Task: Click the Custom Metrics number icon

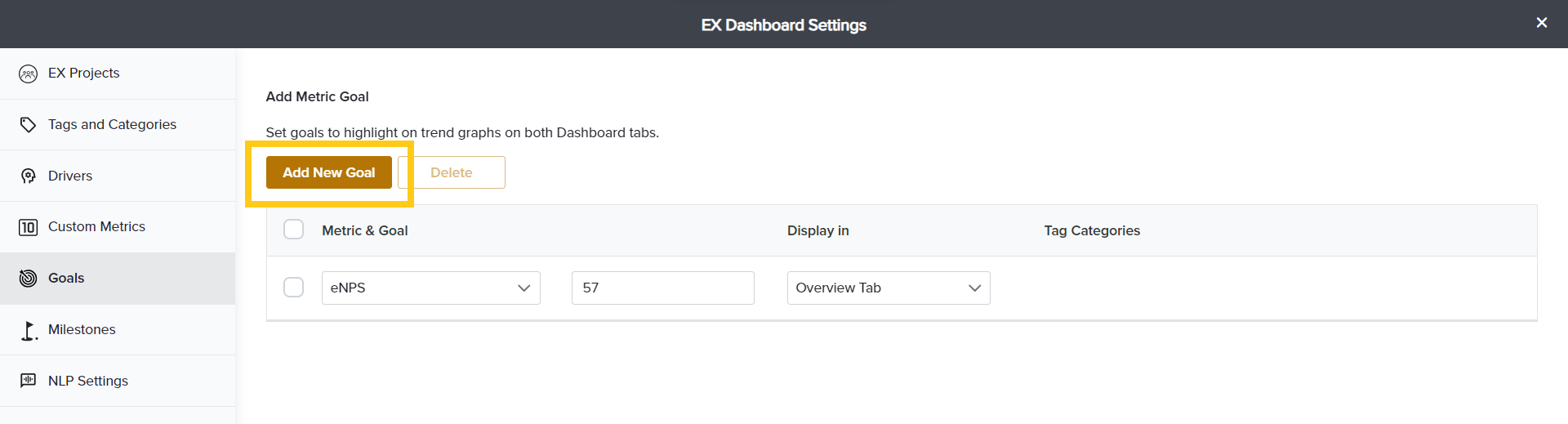Action: (28, 227)
